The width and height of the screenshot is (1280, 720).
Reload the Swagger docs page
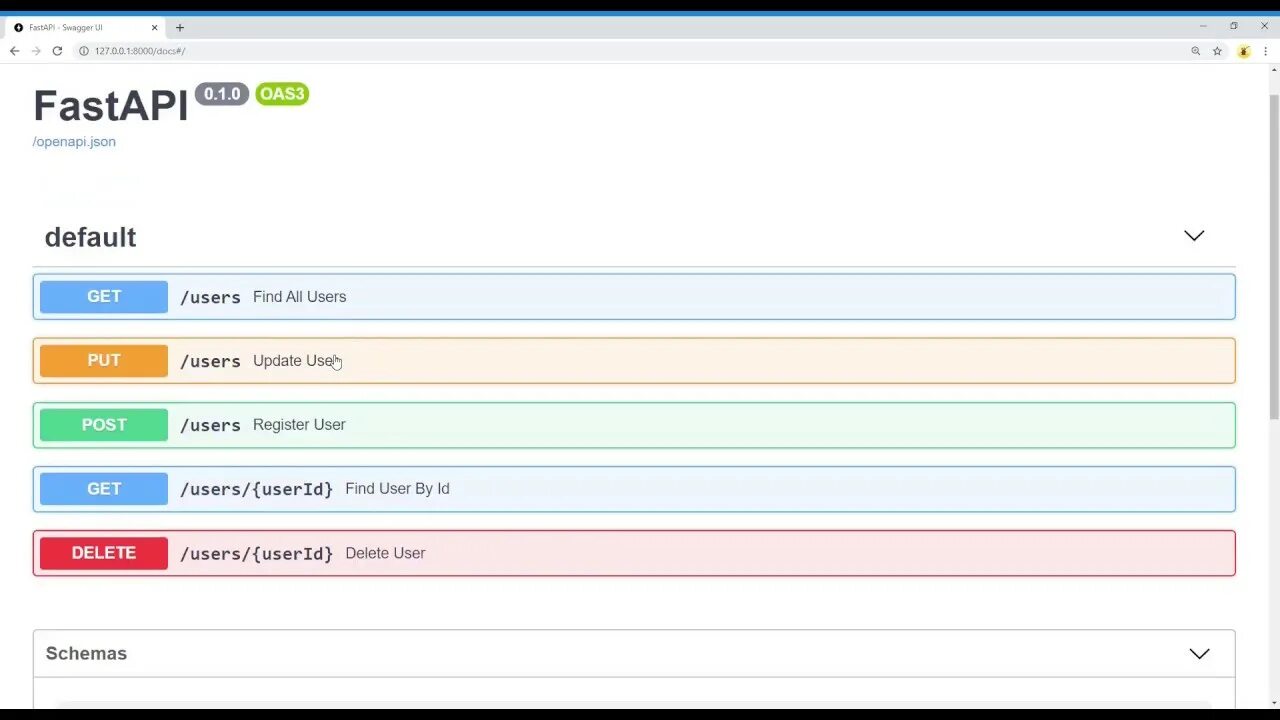pyautogui.click(x=57, y=51)
